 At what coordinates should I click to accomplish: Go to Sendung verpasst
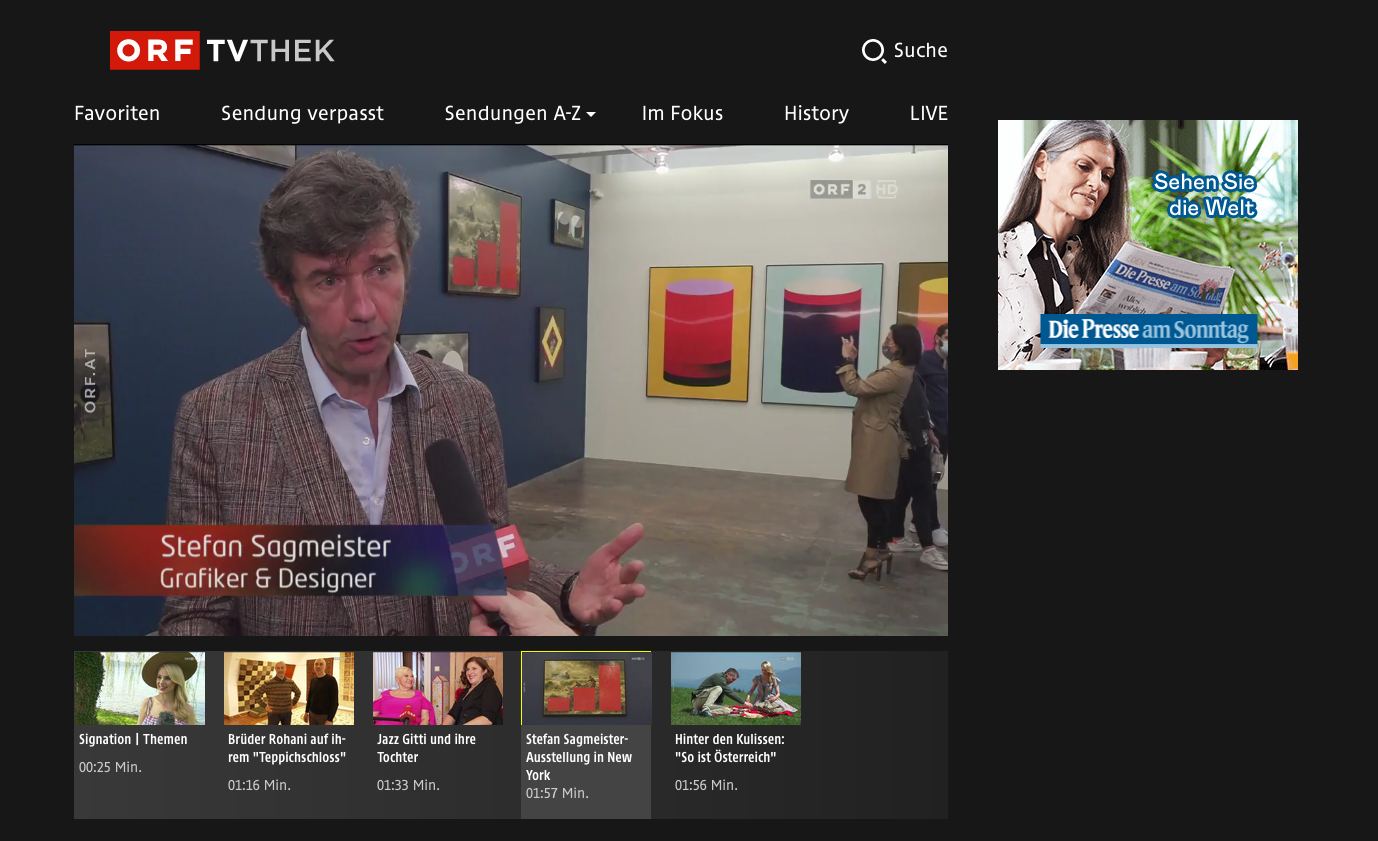point(302,113)
